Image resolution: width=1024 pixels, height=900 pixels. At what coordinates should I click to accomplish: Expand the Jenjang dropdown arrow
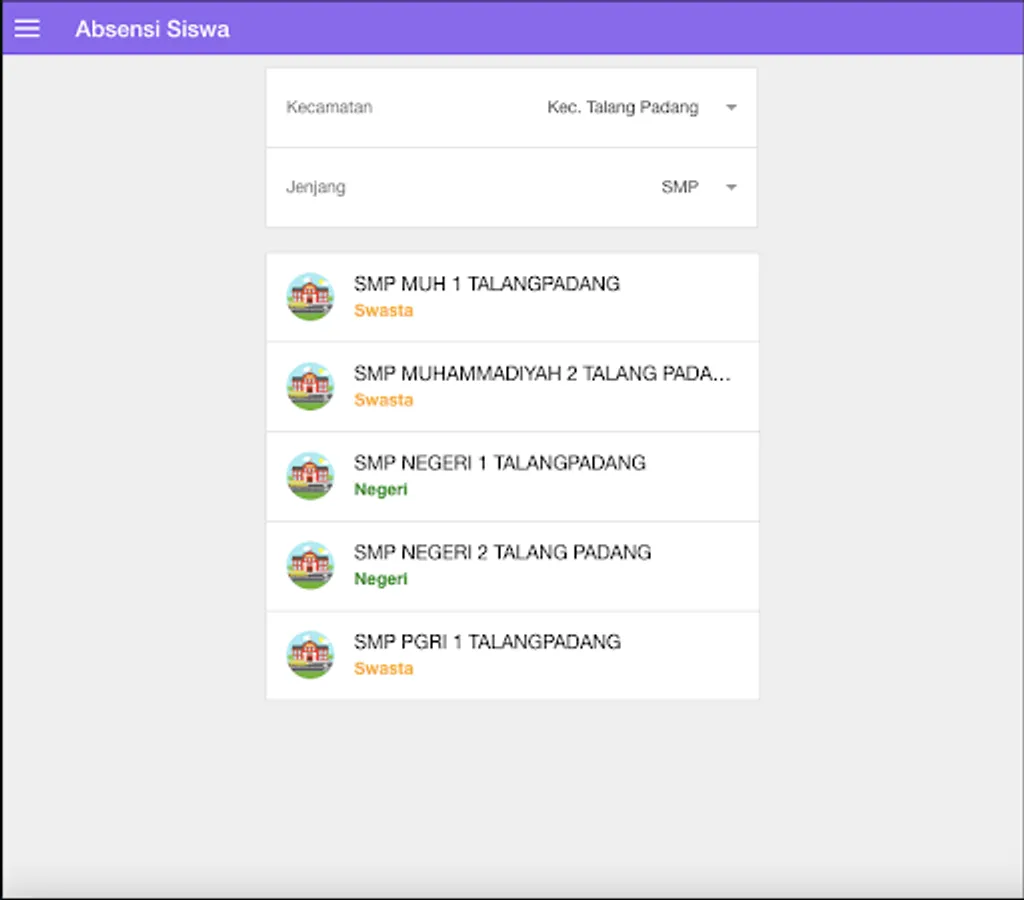point(731,188)
